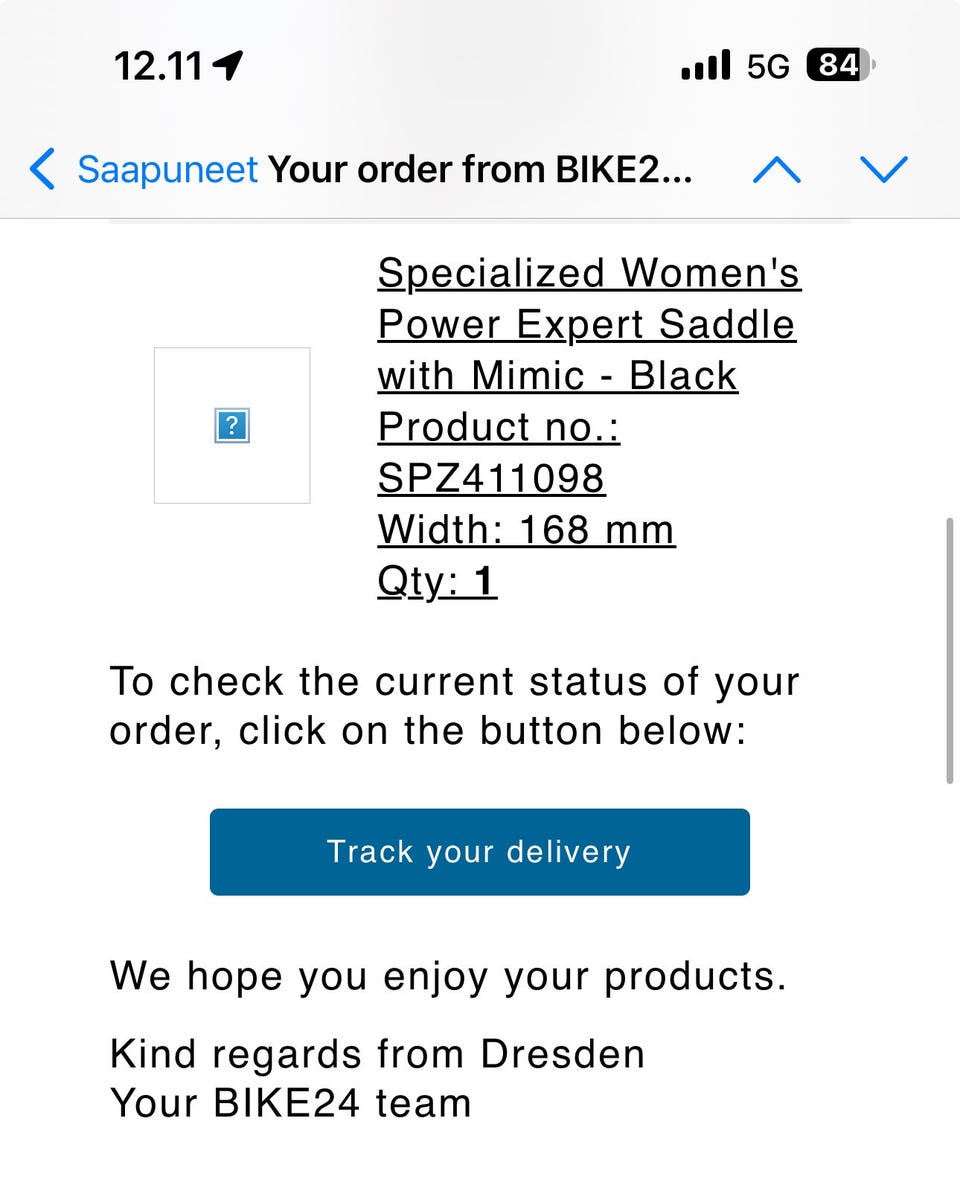This screenshot has width=960, height=1185.
Task: Tap the 5G network indicator
Action: pos(768,67)
